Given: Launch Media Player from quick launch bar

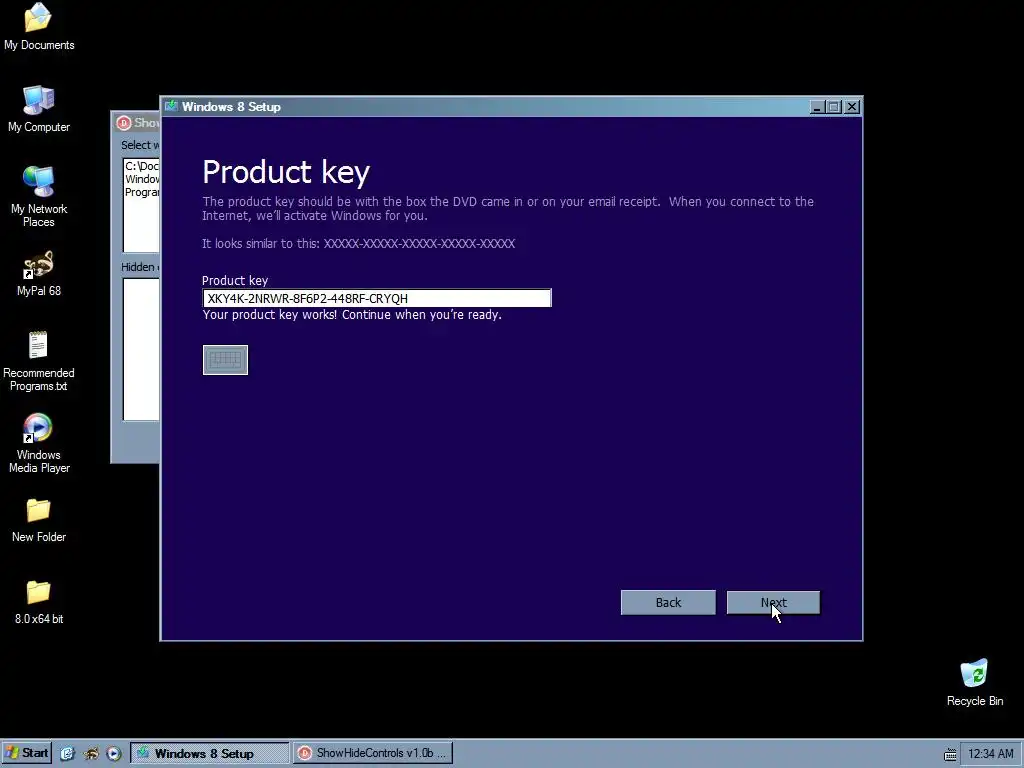Looking at the screenshot, I should coord(114,754).
